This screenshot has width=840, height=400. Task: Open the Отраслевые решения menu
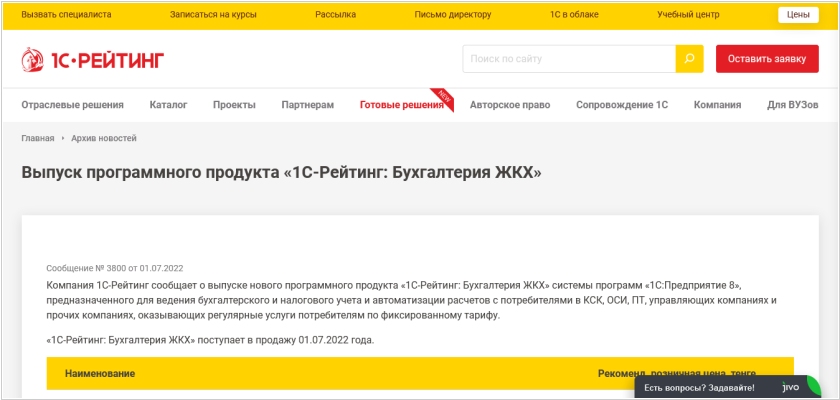point(72,105)
